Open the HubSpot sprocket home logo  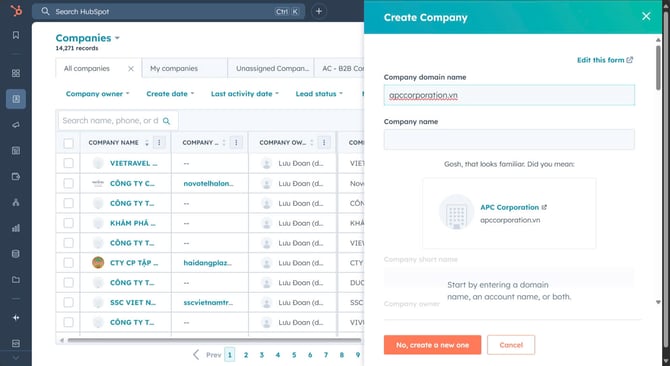click(16, 11)
